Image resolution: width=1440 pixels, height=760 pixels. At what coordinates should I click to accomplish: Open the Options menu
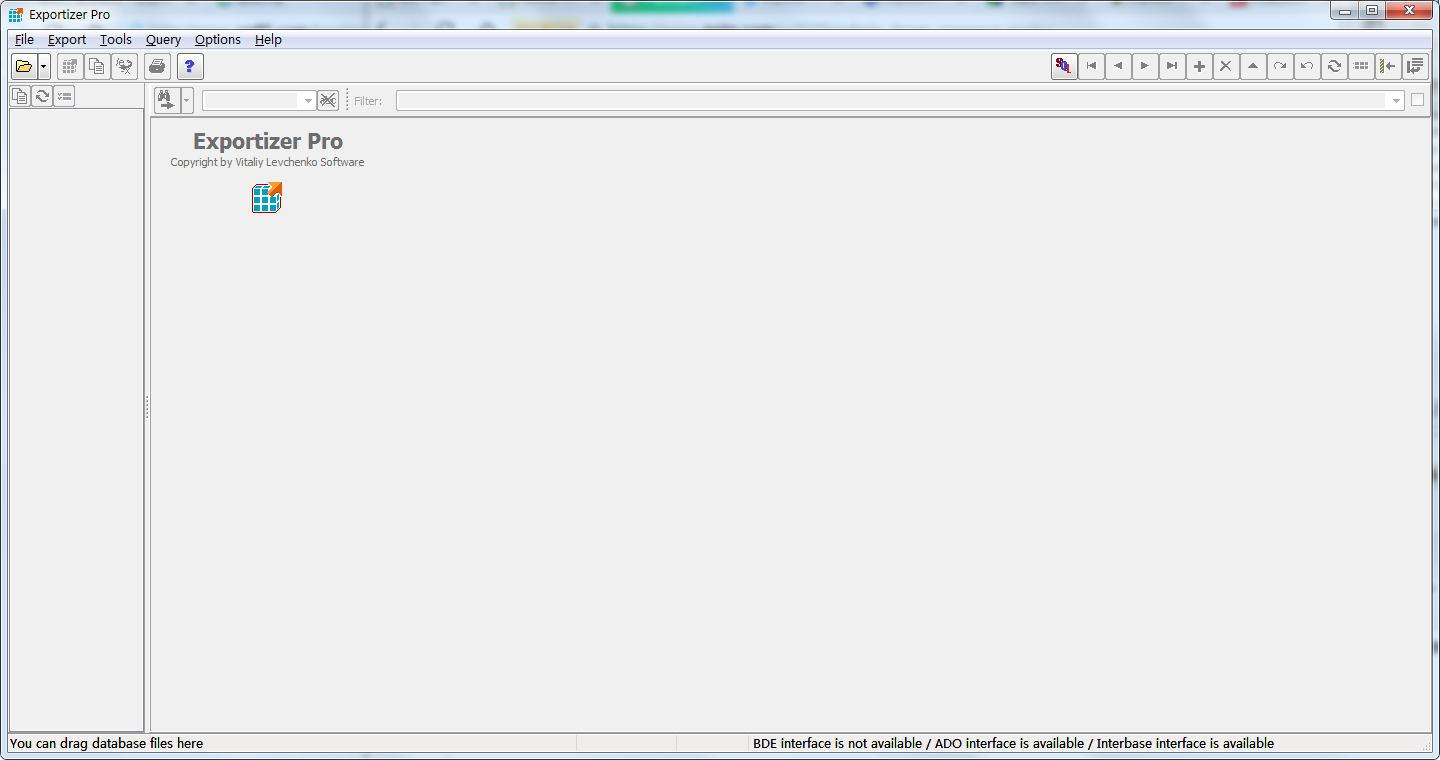point(218,40)
